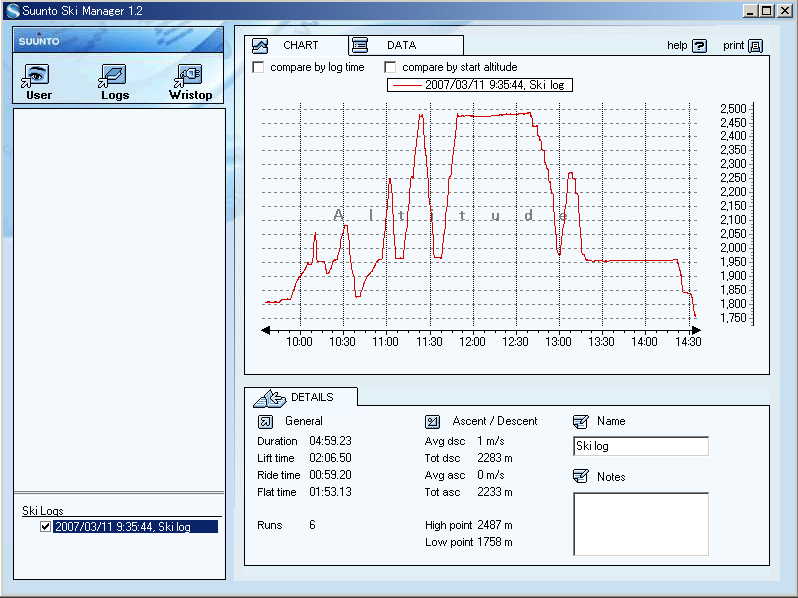Image resolution: width=798 pixels, height=598 pixels.
Task: Click the print icon
Action: [x=756, y=46]
